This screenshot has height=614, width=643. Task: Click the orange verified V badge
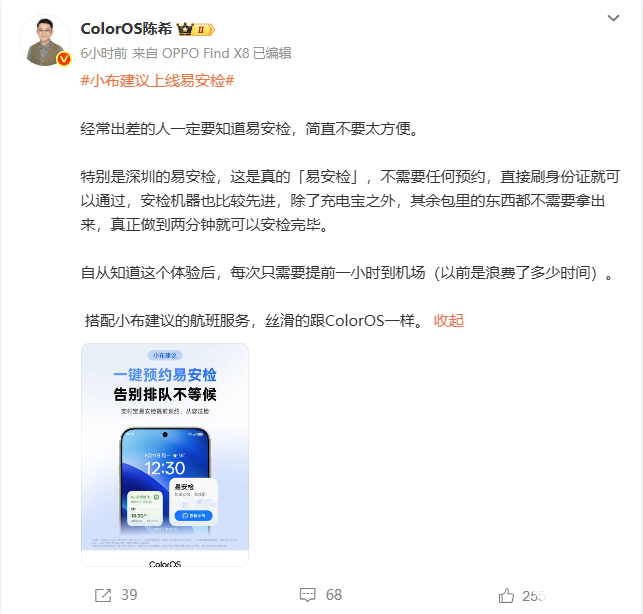64,59
